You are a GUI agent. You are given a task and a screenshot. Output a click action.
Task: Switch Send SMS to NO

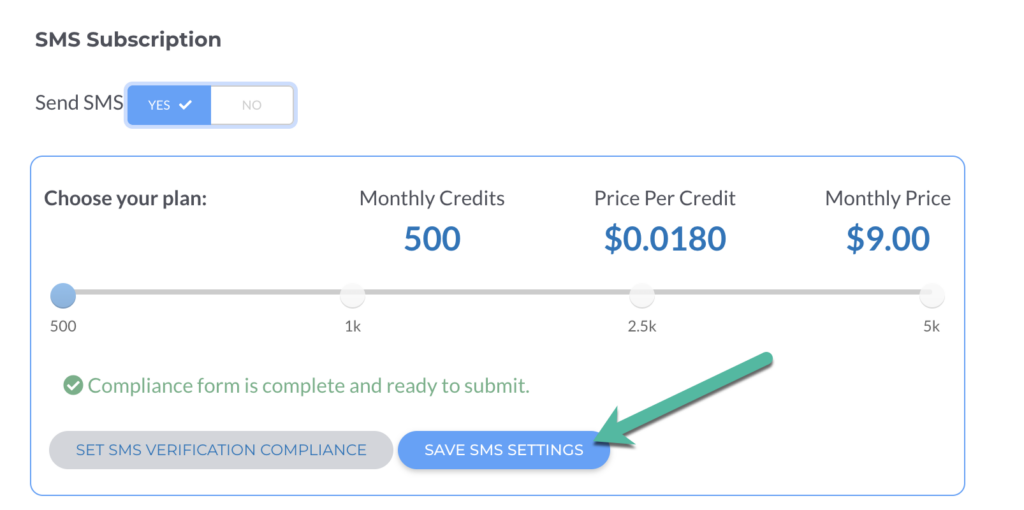[x=252, y=104]
